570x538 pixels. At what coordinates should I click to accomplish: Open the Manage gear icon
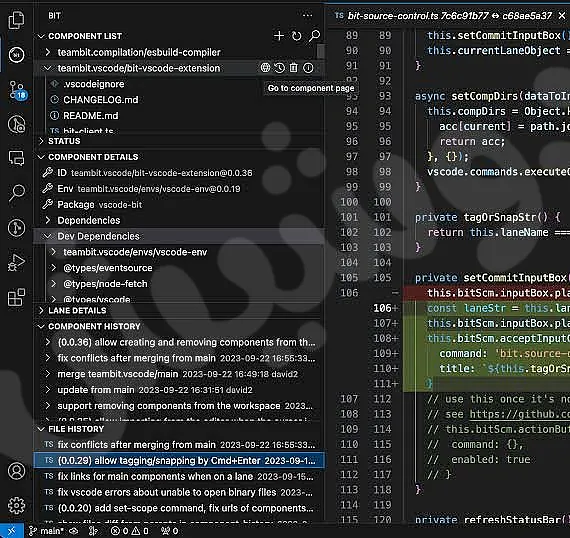pyautogui.click(x=16, y=505)
